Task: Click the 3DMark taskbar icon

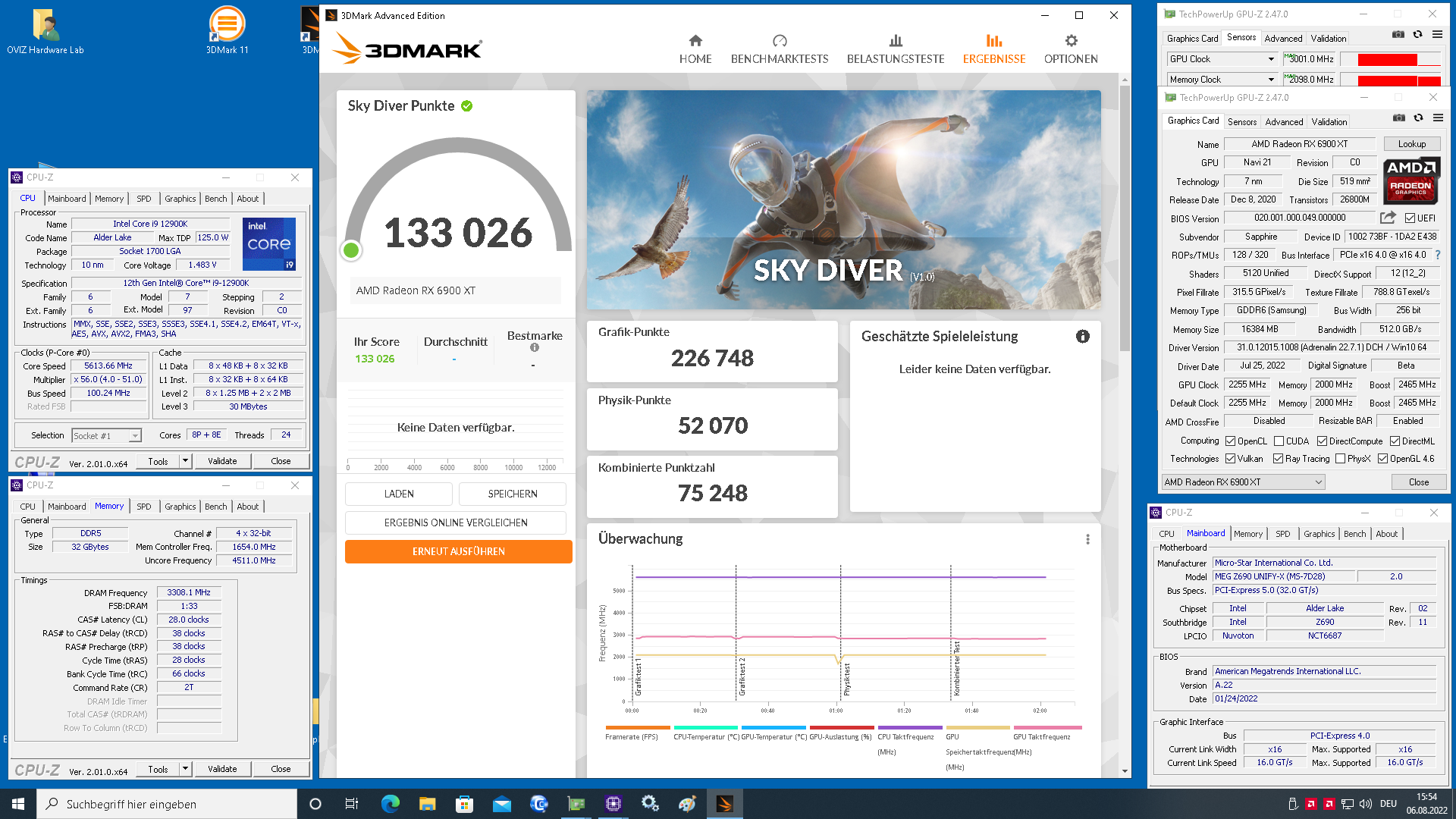Action: [724, 804]
